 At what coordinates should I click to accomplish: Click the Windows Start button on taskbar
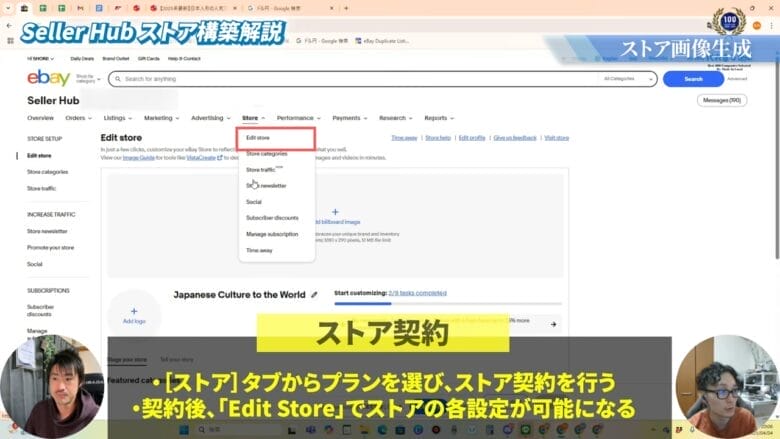tap(184, 430)
